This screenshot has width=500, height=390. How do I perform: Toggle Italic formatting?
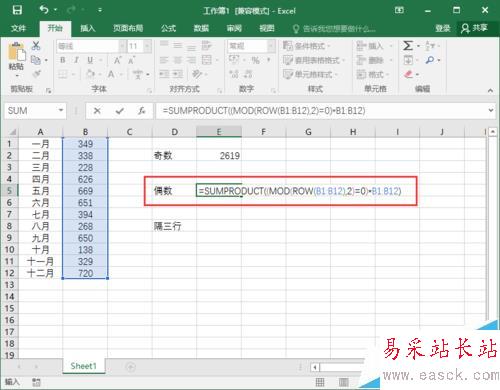[x=76, y=60]
